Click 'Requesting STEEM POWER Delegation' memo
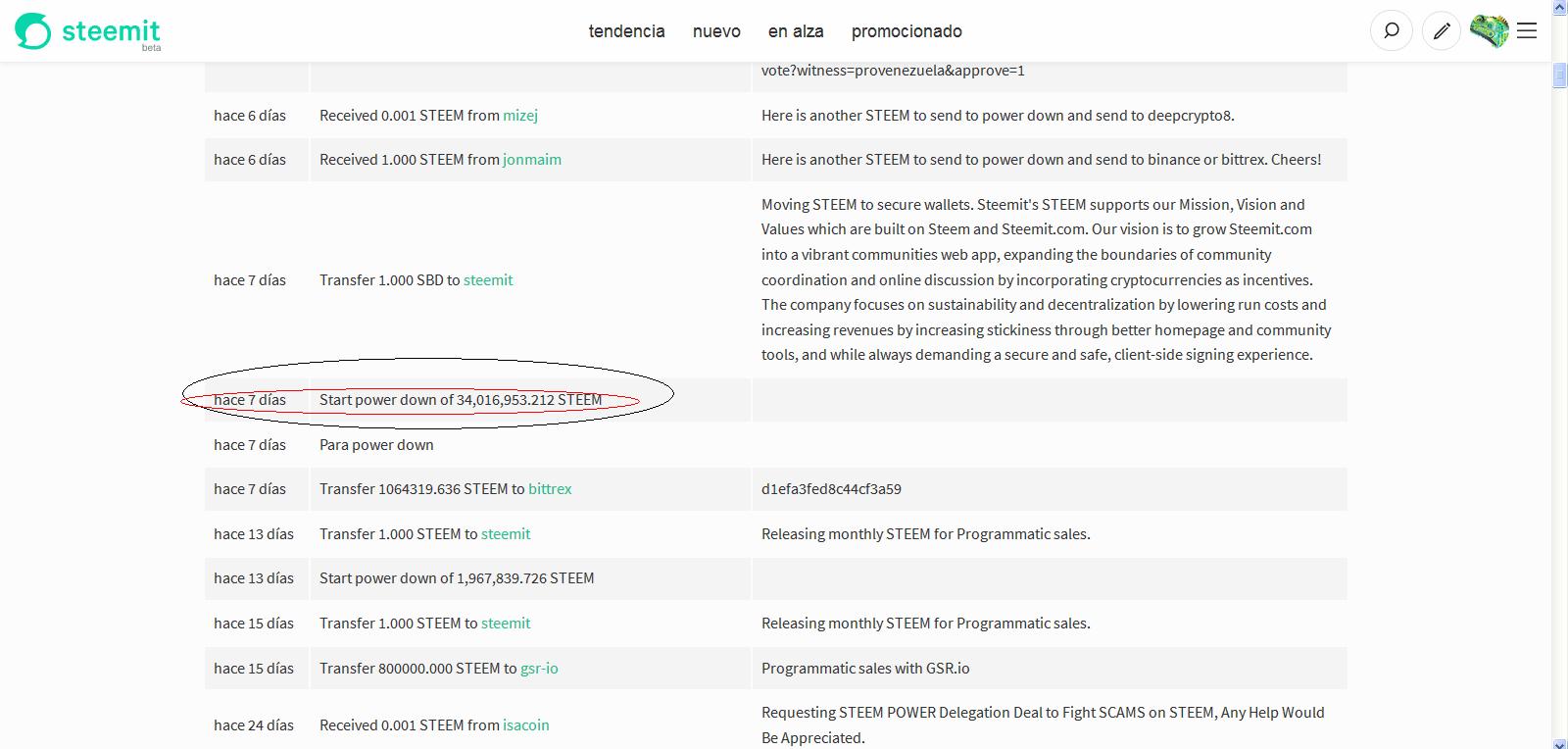 pyautogui.click(x=1043, y=725)
